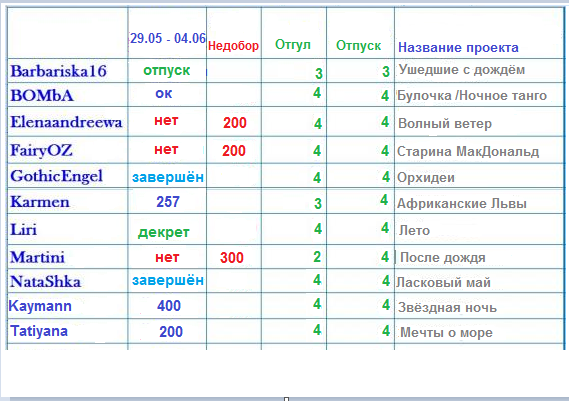Select the project 'Булочка /Ночное танго'
569x401 pixels.
pos(472,96)
